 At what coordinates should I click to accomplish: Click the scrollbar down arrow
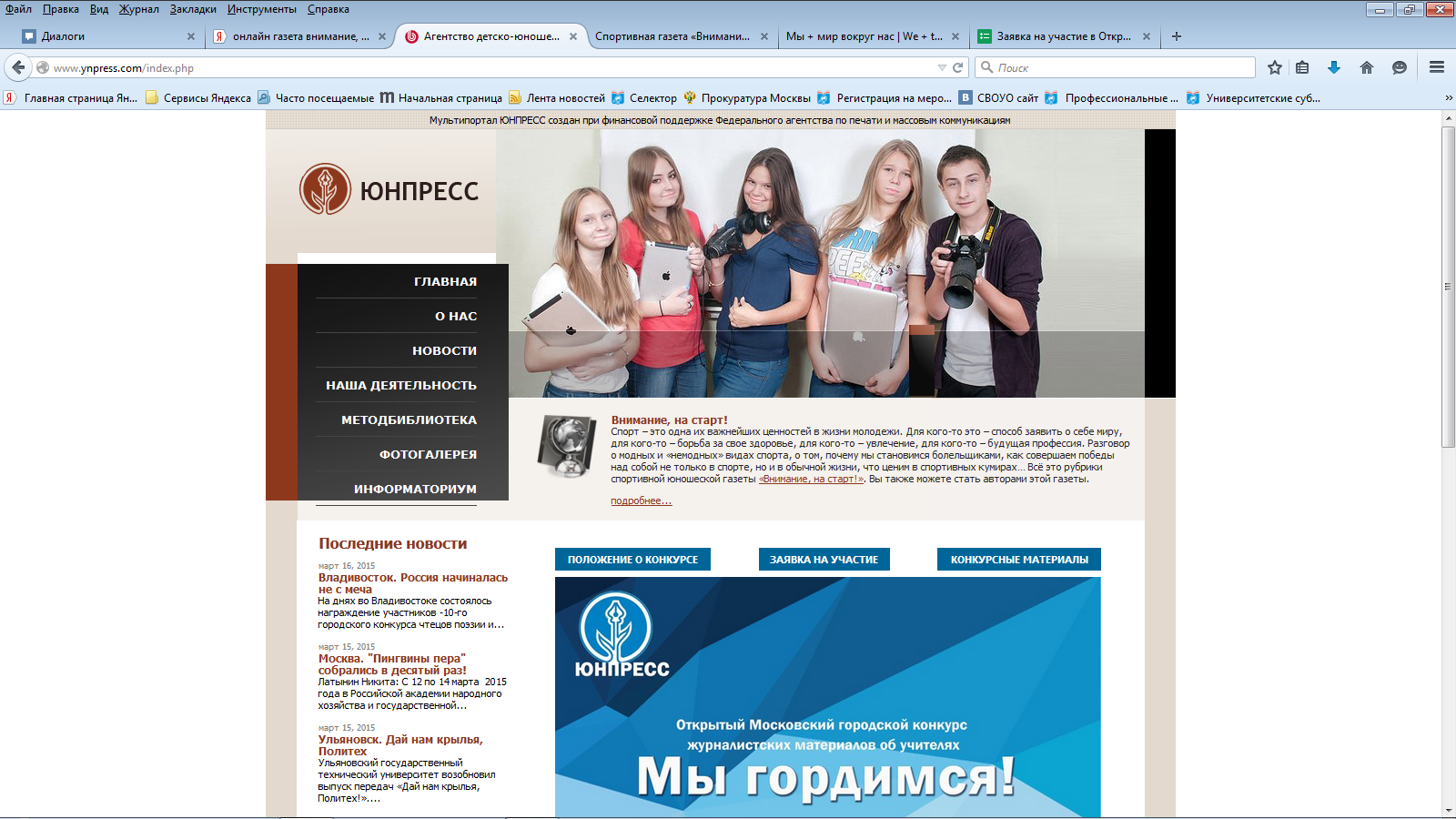1448,811
